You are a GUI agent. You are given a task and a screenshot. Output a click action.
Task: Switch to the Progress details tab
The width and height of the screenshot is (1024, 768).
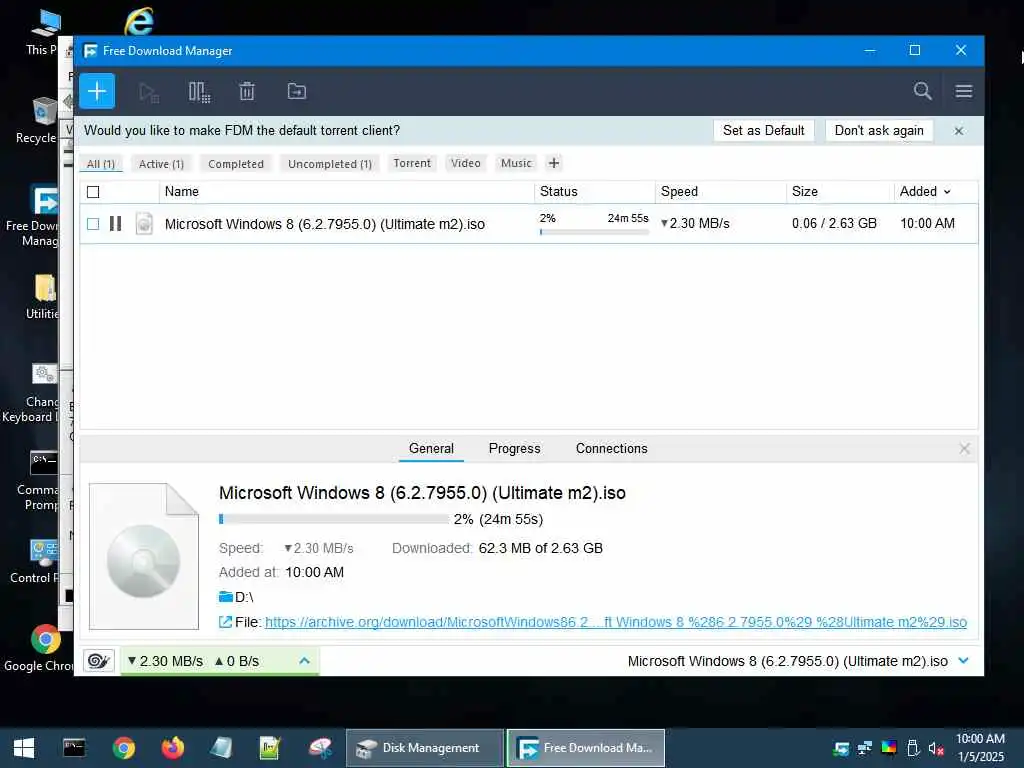pyautogui.click(x=515, y=449)
